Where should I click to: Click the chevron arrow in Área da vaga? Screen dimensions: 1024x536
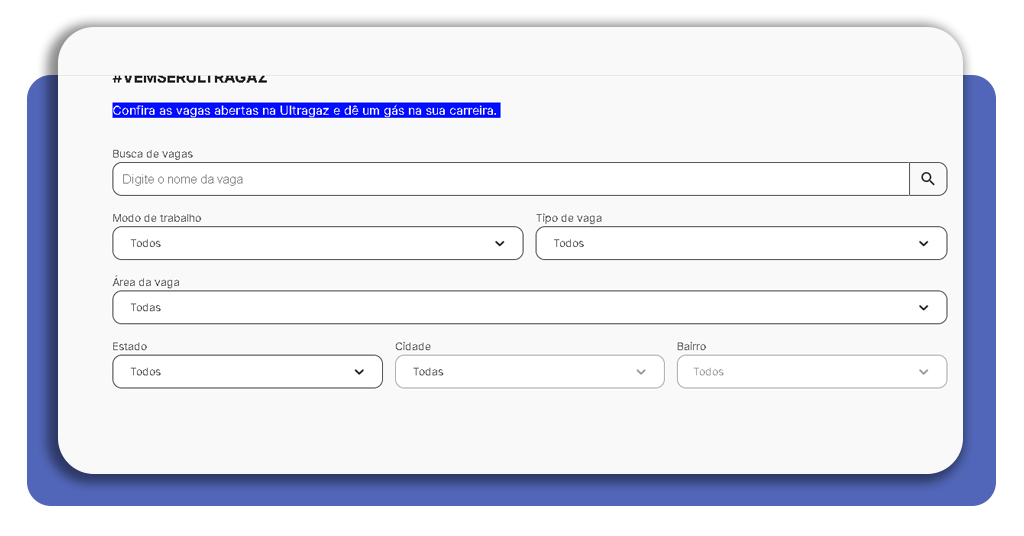[923, 307]
